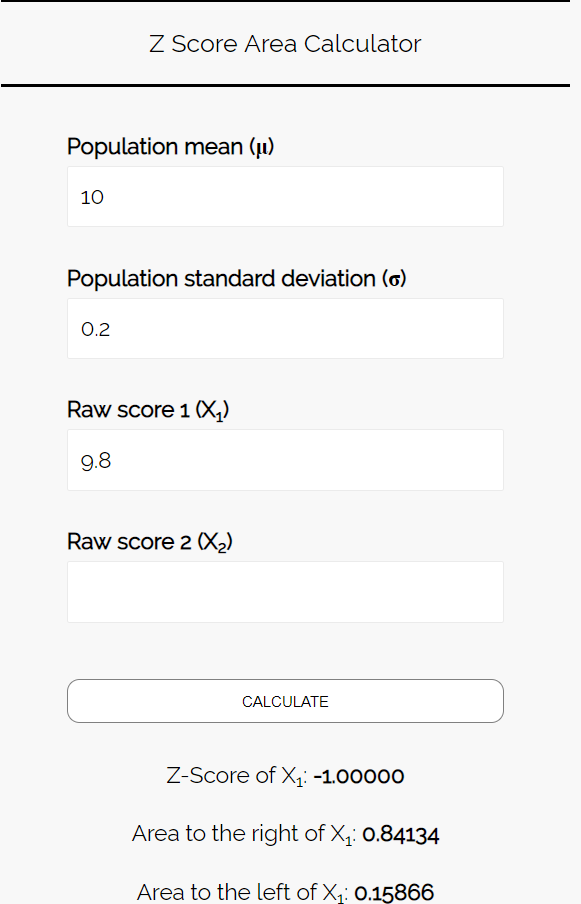Click the Raw score 1 input box
Screen dimensions: 581x904
pyautogui.click(x=285, y=460)
